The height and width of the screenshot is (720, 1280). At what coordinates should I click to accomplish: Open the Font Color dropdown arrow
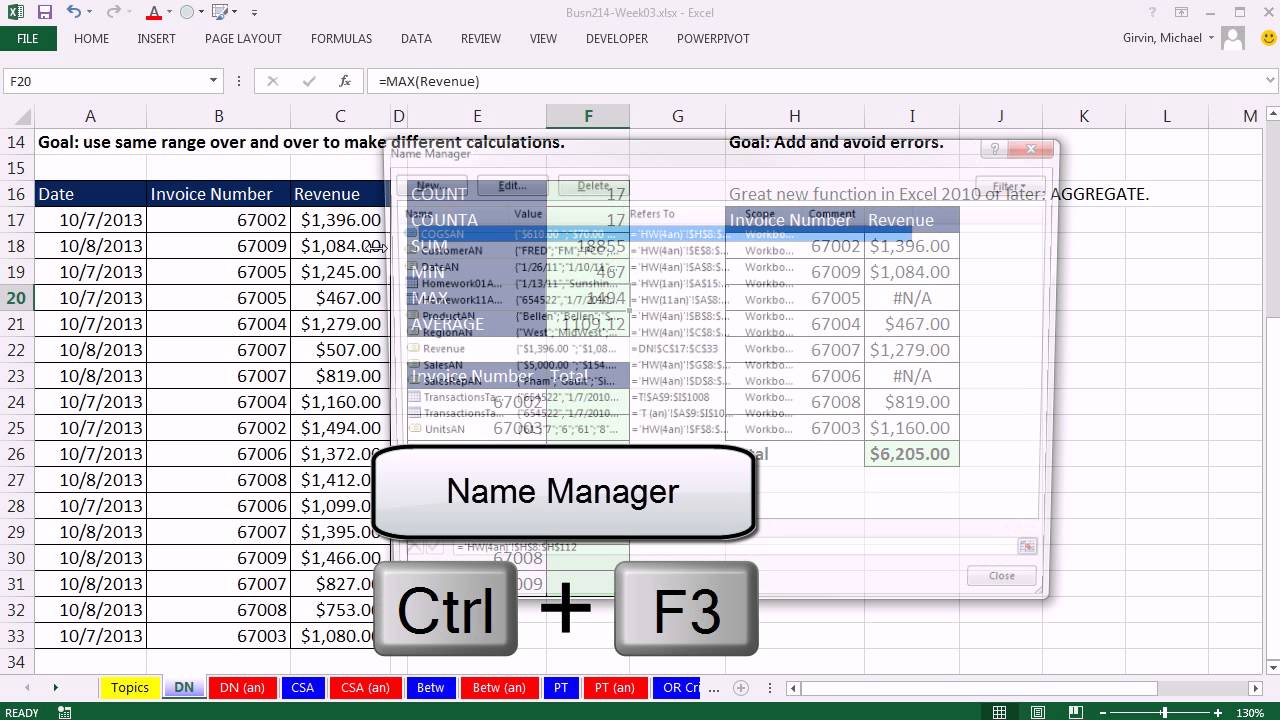coord(169,13)
